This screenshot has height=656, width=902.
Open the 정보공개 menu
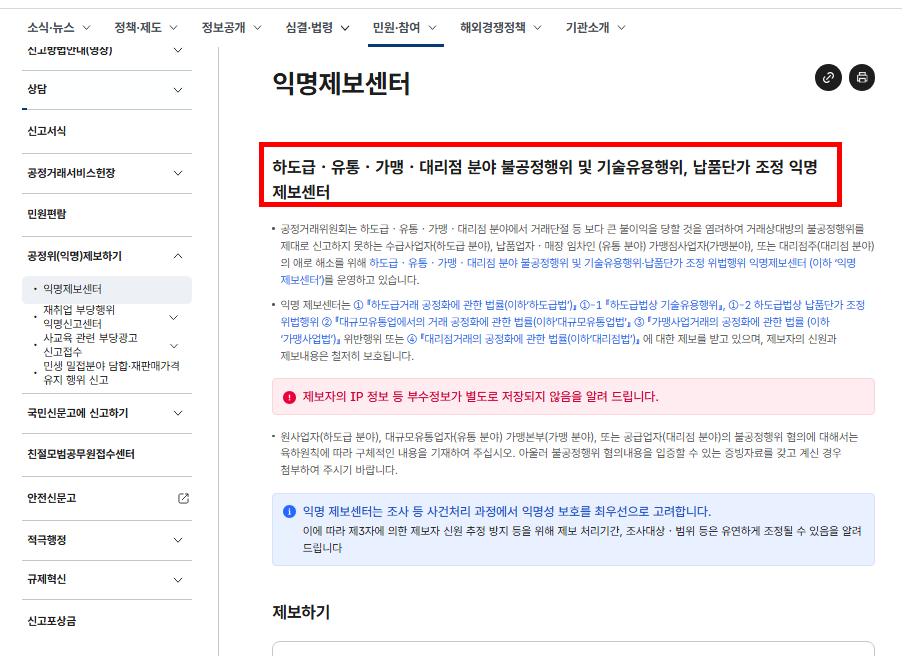231,28
